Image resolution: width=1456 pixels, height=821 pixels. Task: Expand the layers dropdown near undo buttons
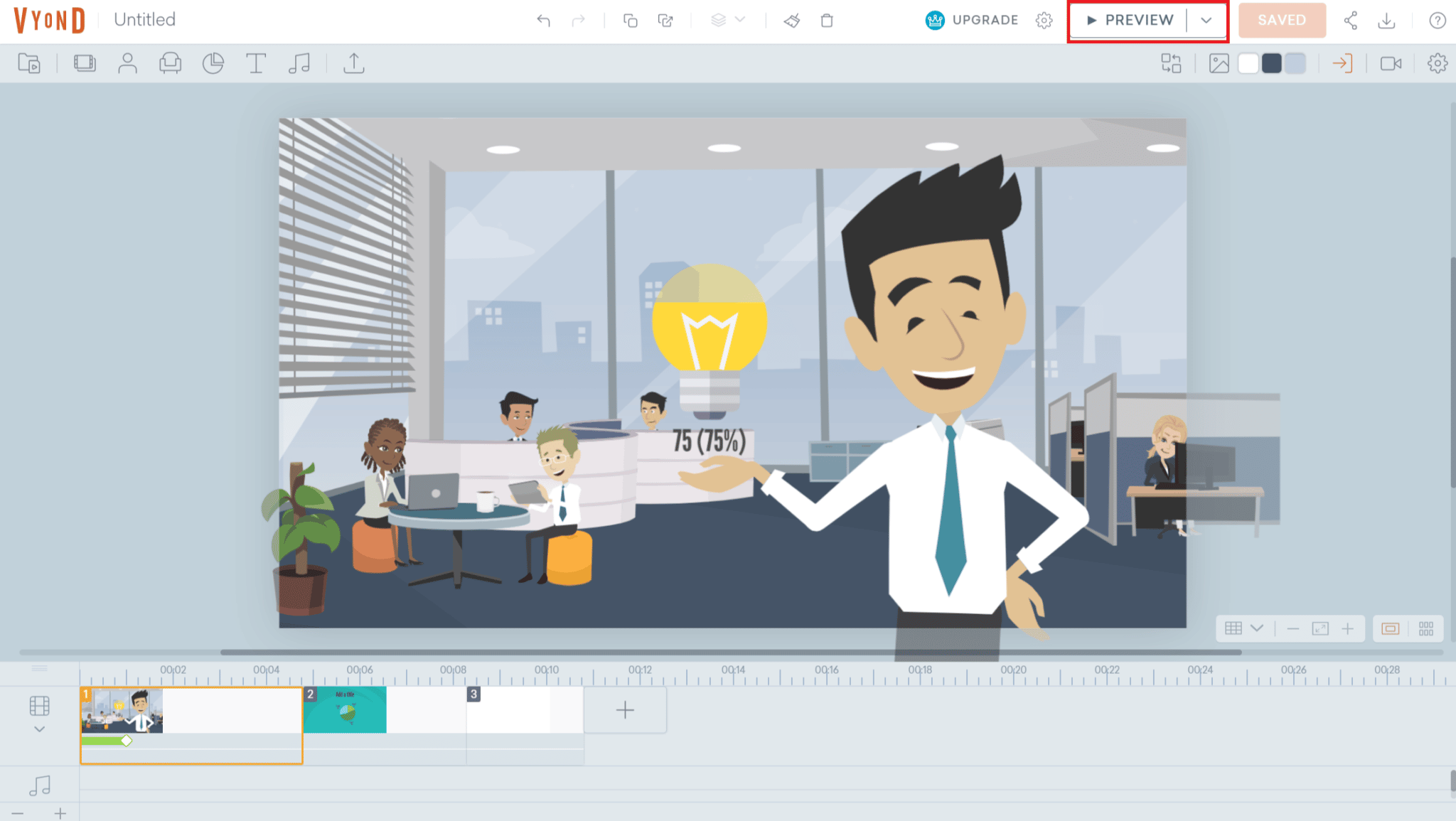[739, 21]
